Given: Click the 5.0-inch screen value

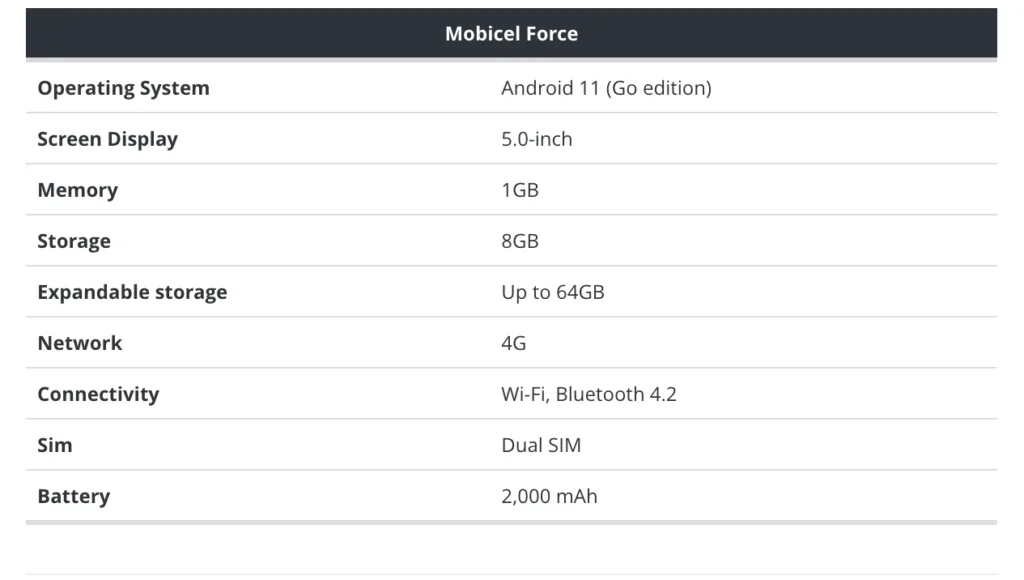Looking at the screenshot, I should [537, 139].
